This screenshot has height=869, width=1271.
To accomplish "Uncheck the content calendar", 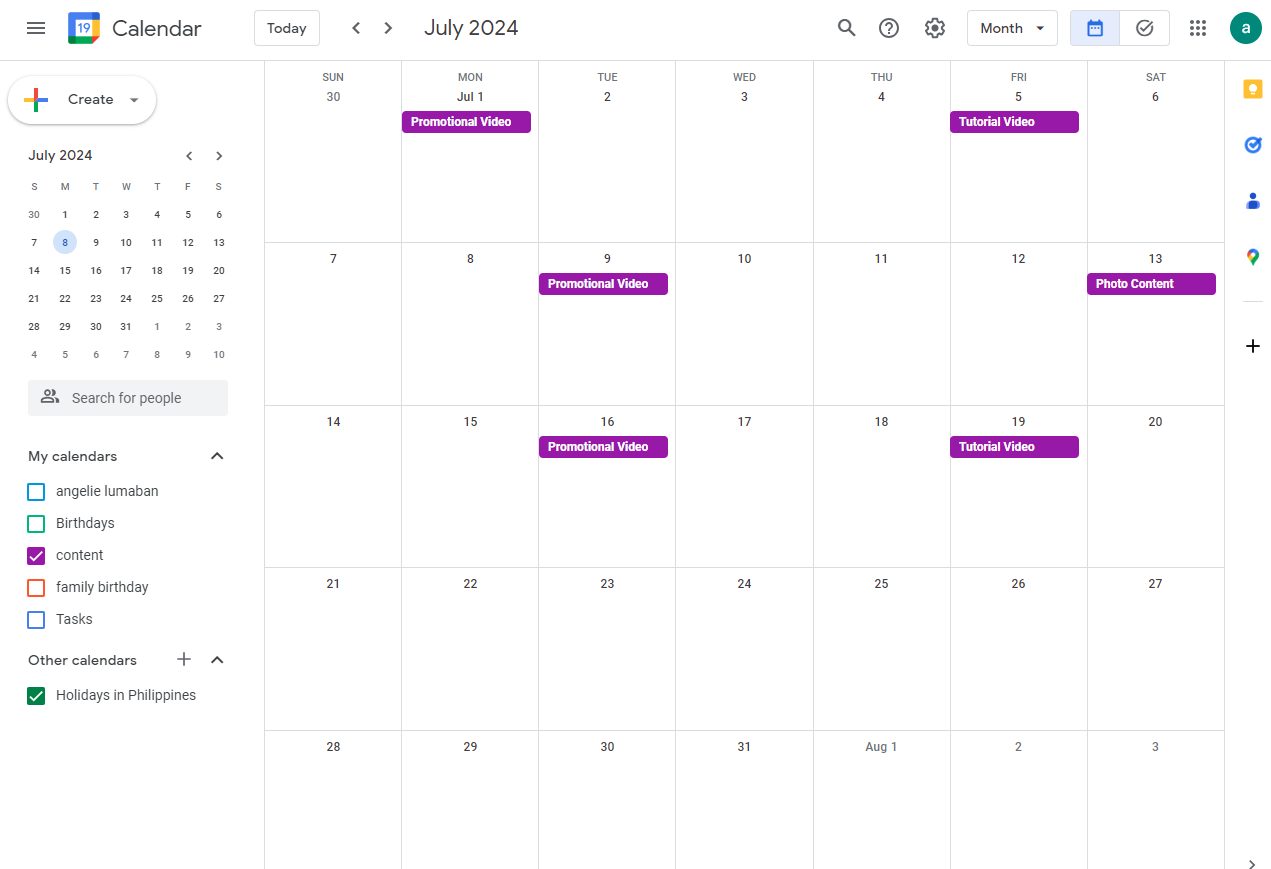I will tap(36, 555).
